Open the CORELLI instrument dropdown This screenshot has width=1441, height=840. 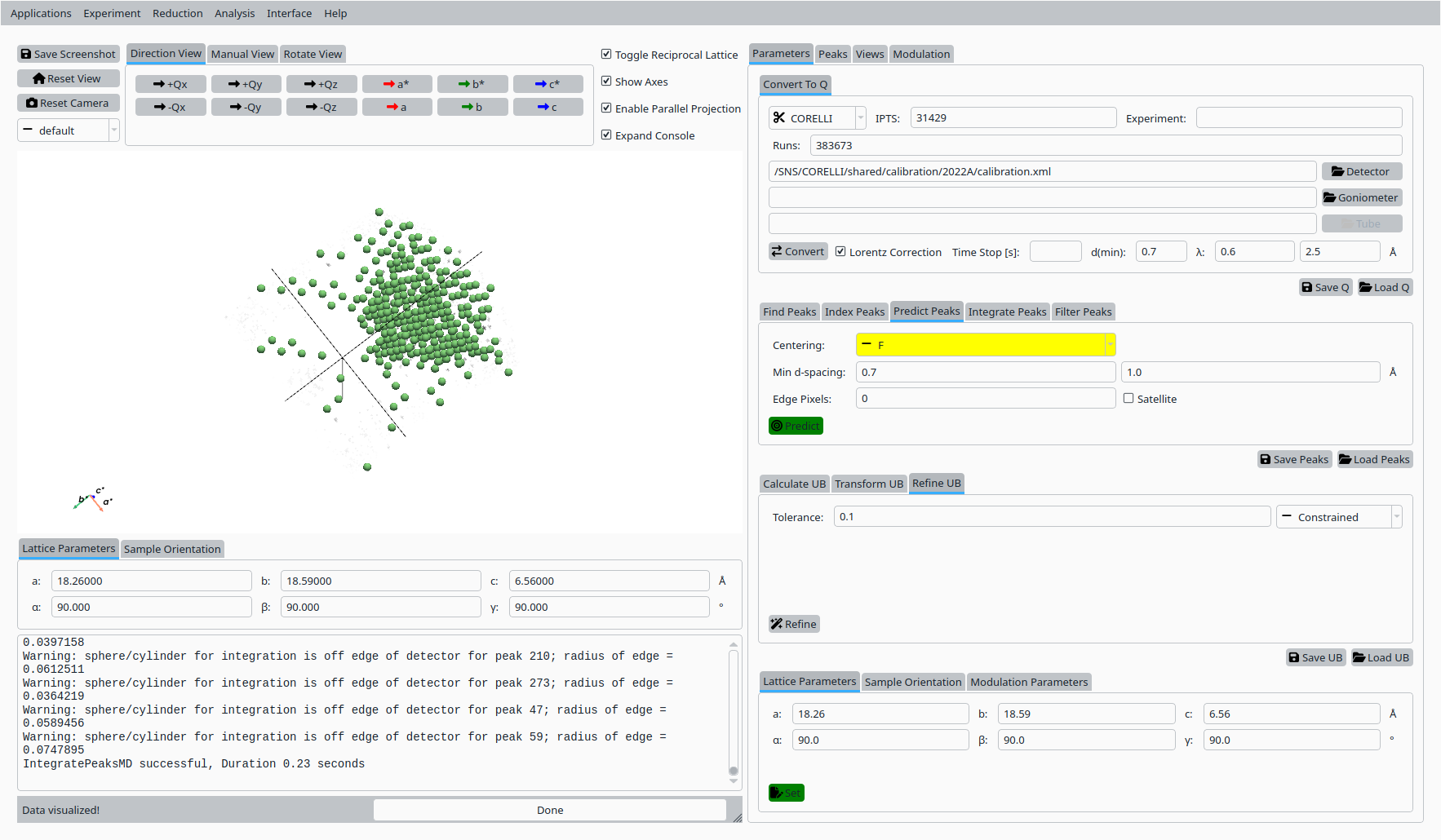[817, 118]
